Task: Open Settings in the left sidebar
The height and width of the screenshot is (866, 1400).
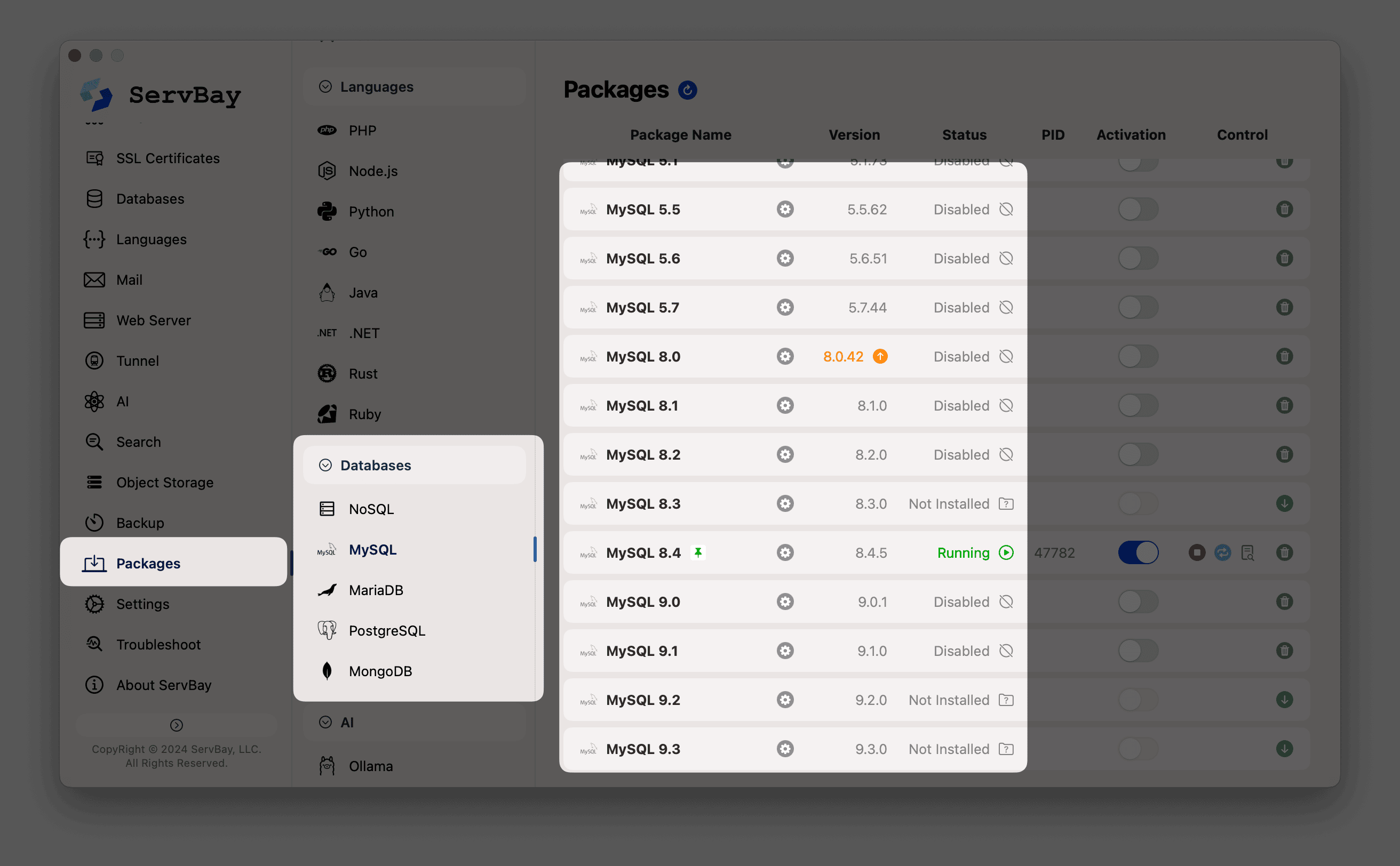Action: (142, 604)
